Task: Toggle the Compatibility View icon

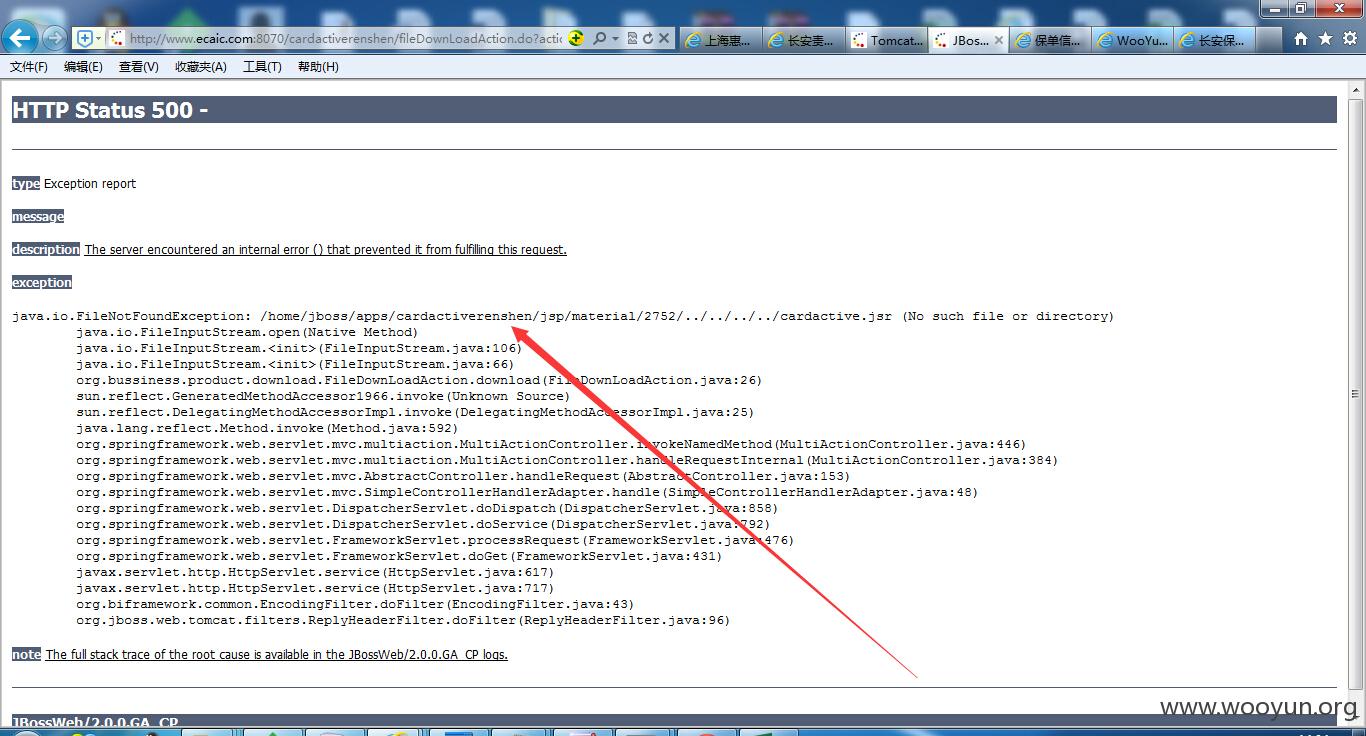Action: click(x=632, y=38)
